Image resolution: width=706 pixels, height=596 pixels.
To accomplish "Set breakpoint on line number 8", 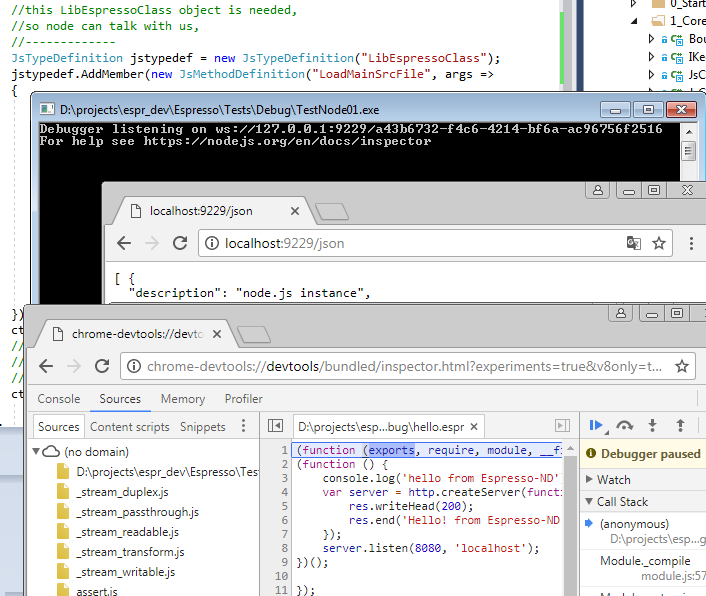I will 285,548.
